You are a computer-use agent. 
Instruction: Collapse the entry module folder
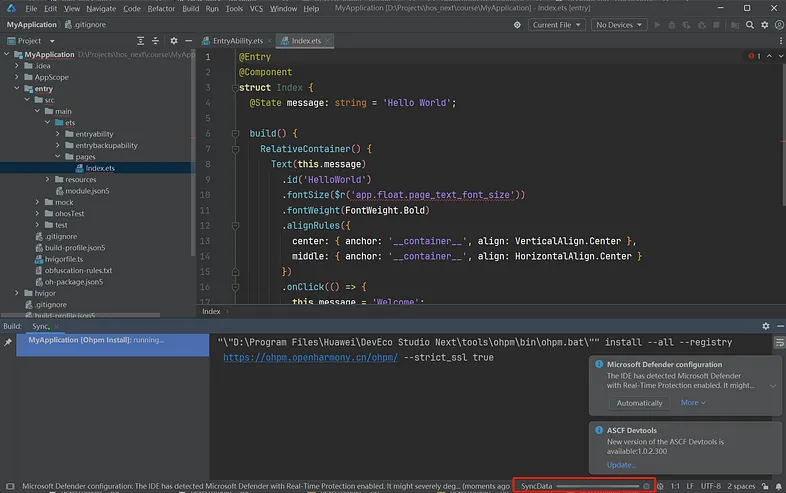[x=17, y=88]
